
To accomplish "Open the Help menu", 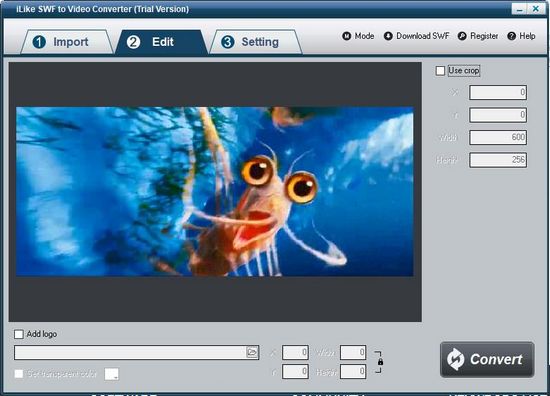I will tap(521, 36).
